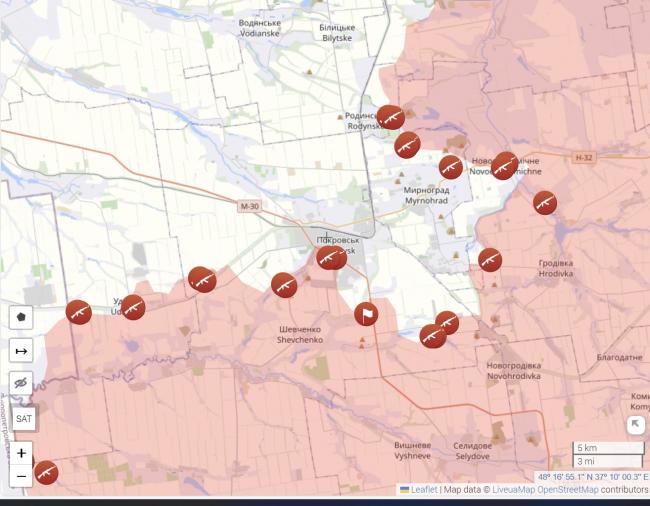This screenshot has height=506, width=650.
Task: Click the Selydove town label
Action: (472, 450)
